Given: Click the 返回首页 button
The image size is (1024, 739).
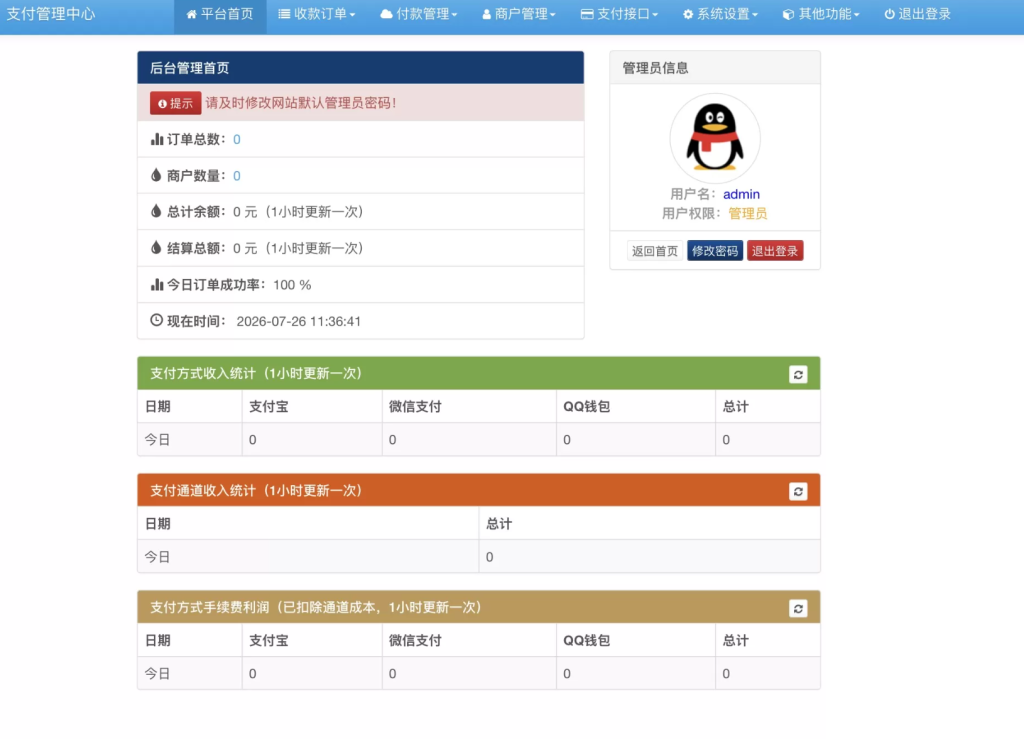Looking at the screenshot, I should click(x=654, y=251).
